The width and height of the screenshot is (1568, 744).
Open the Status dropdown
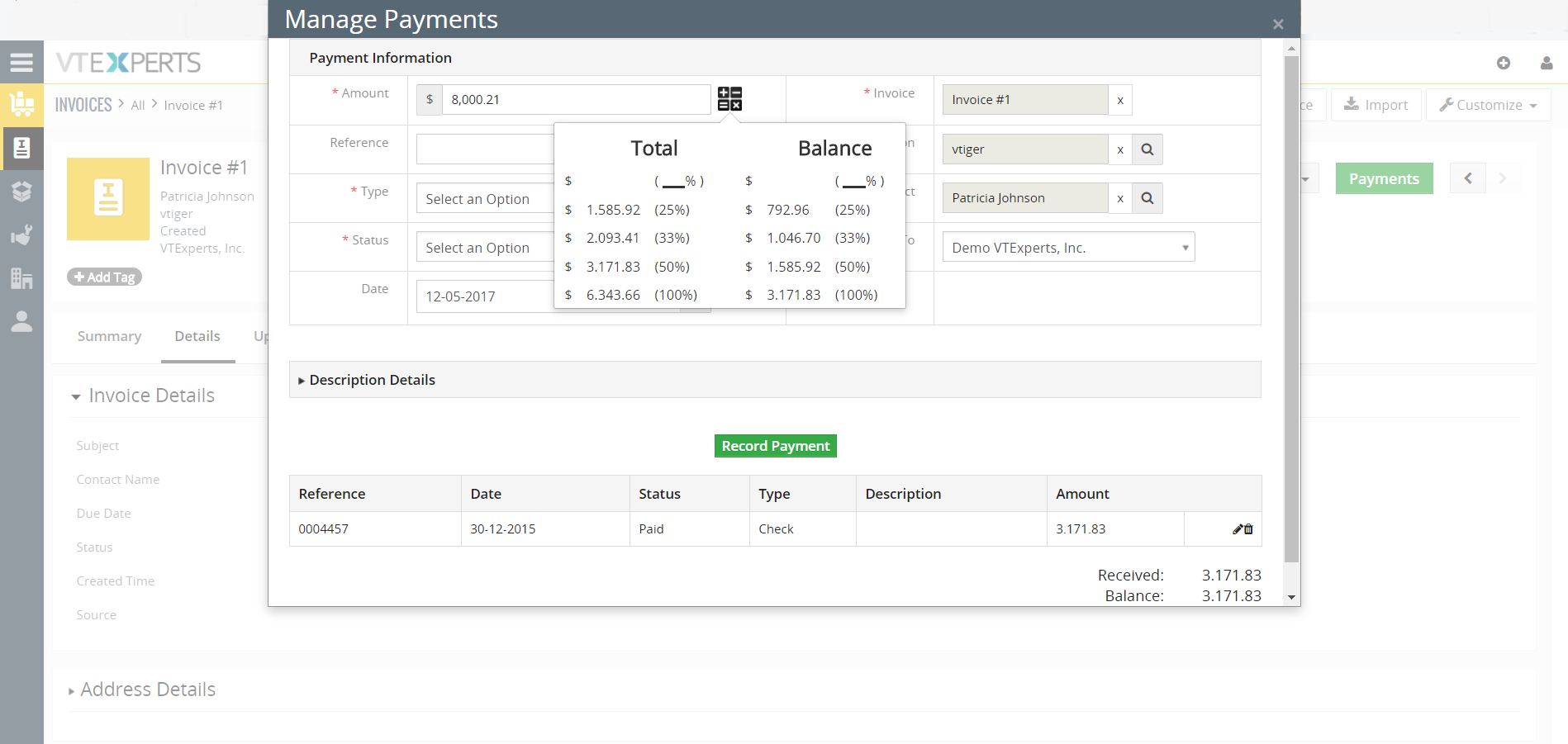pyautogui.click(x=486, y=248)
